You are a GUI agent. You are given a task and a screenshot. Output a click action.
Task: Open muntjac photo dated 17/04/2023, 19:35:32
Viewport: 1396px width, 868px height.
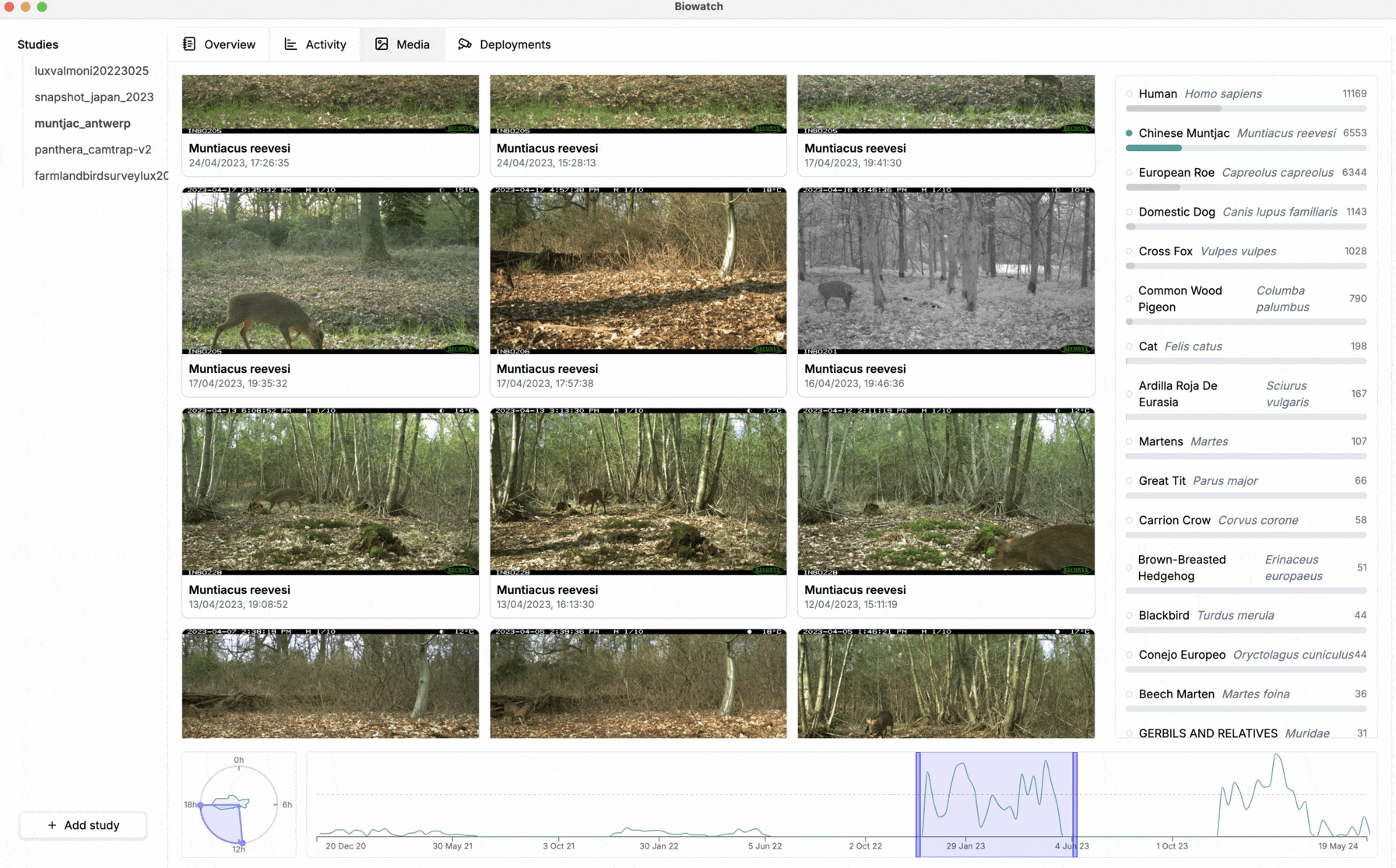[x=330, y=270]
